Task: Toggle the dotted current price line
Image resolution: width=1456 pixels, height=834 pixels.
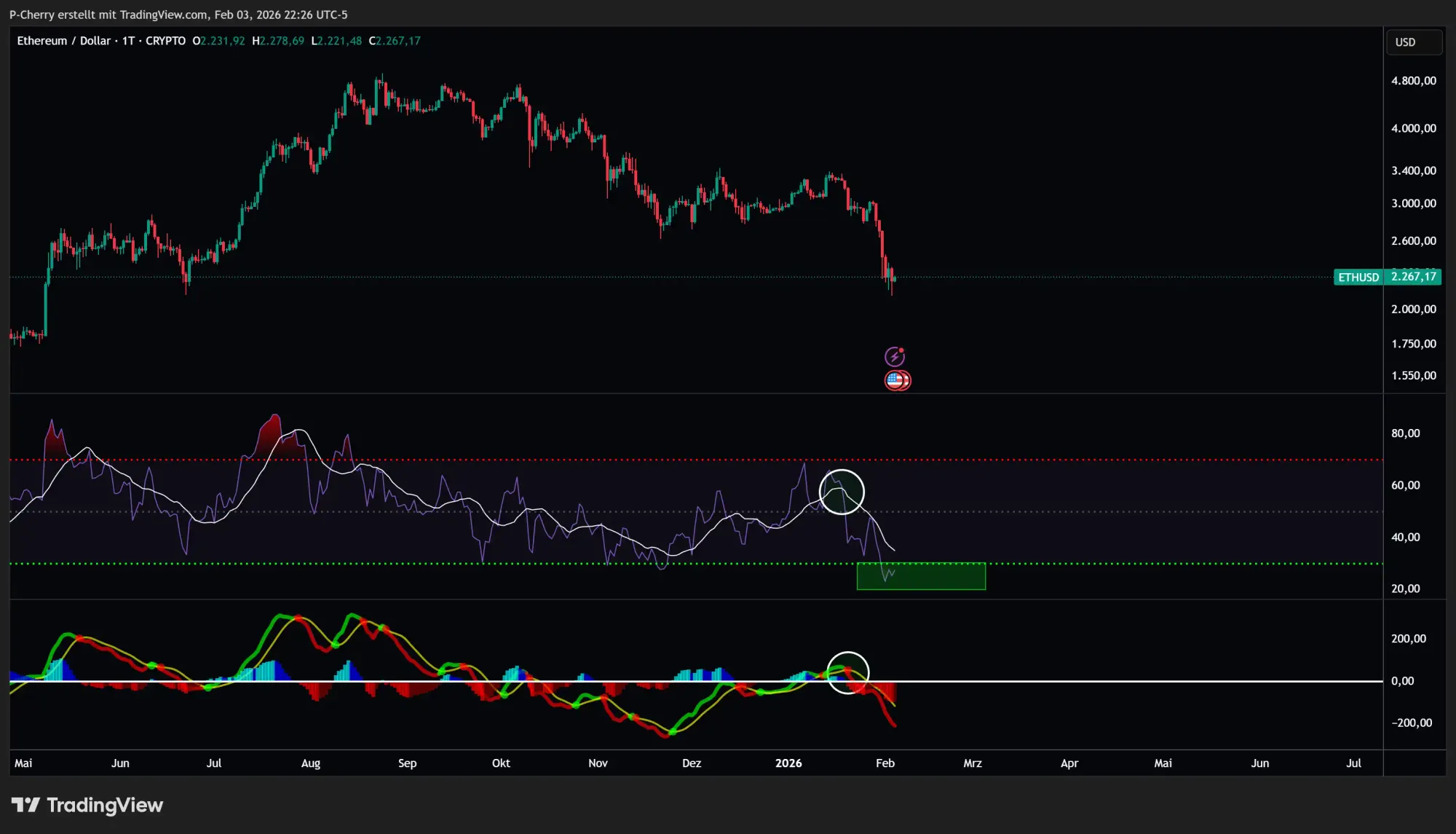Action: click(x=510, y=277)
